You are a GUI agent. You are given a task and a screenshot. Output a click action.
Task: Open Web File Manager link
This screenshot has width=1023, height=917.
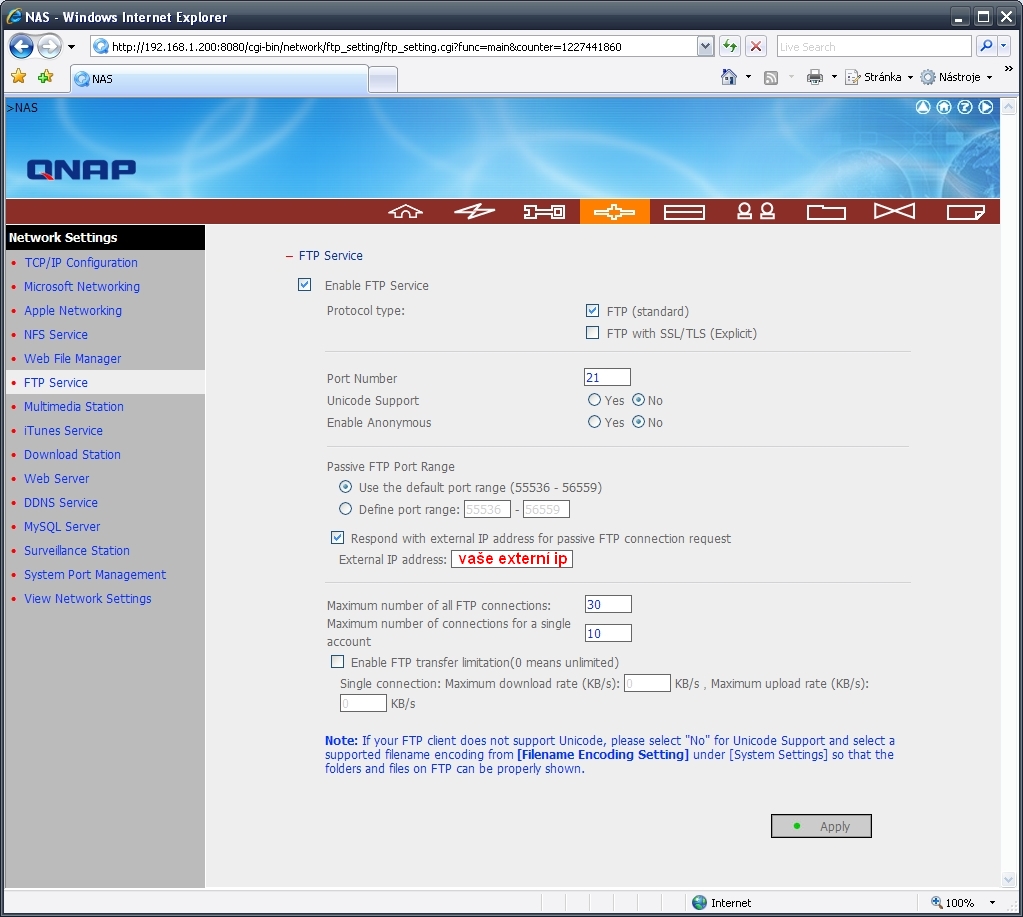[72, 359]
